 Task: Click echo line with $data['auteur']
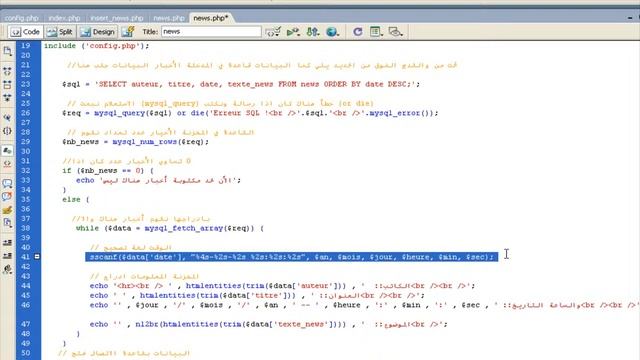282,286
